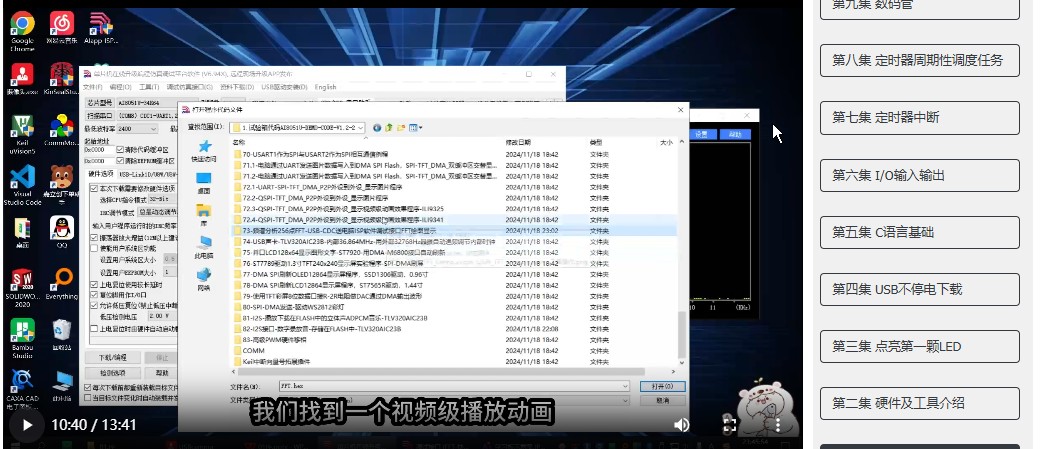Image resolution: width=1048 pixels, height=449 pixels.
Task: Toggle 上电复位使用较长延时 checkbox
Action: [x=94, y=285]
